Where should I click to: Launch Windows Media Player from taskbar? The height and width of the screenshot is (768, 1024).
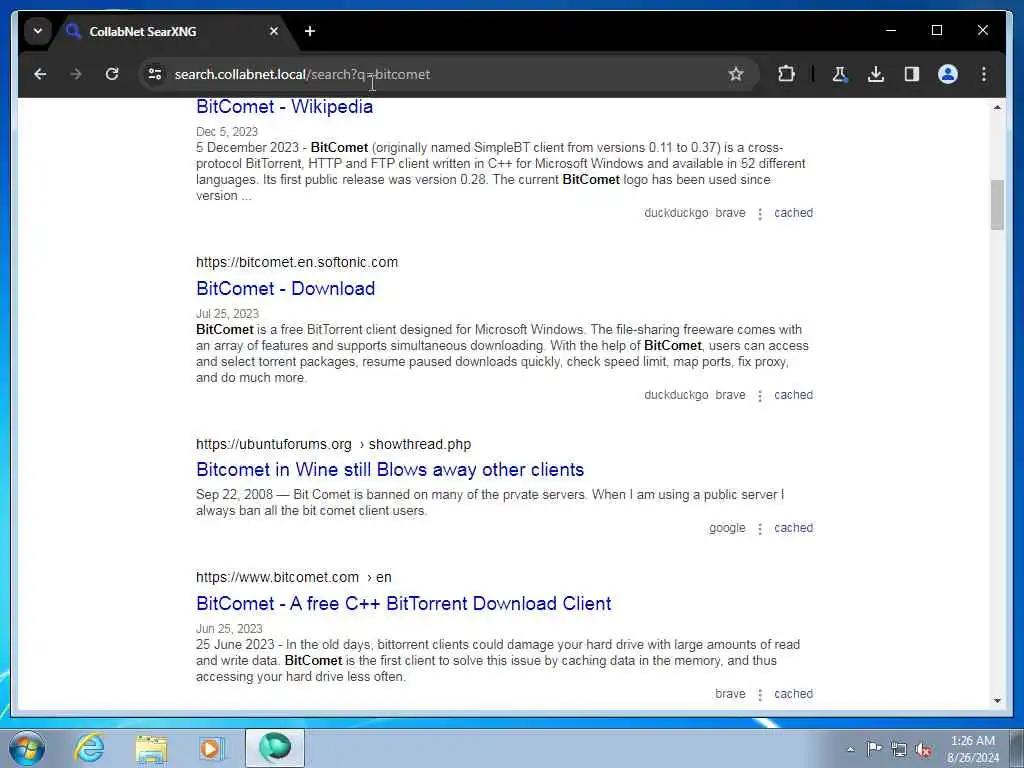211,748
